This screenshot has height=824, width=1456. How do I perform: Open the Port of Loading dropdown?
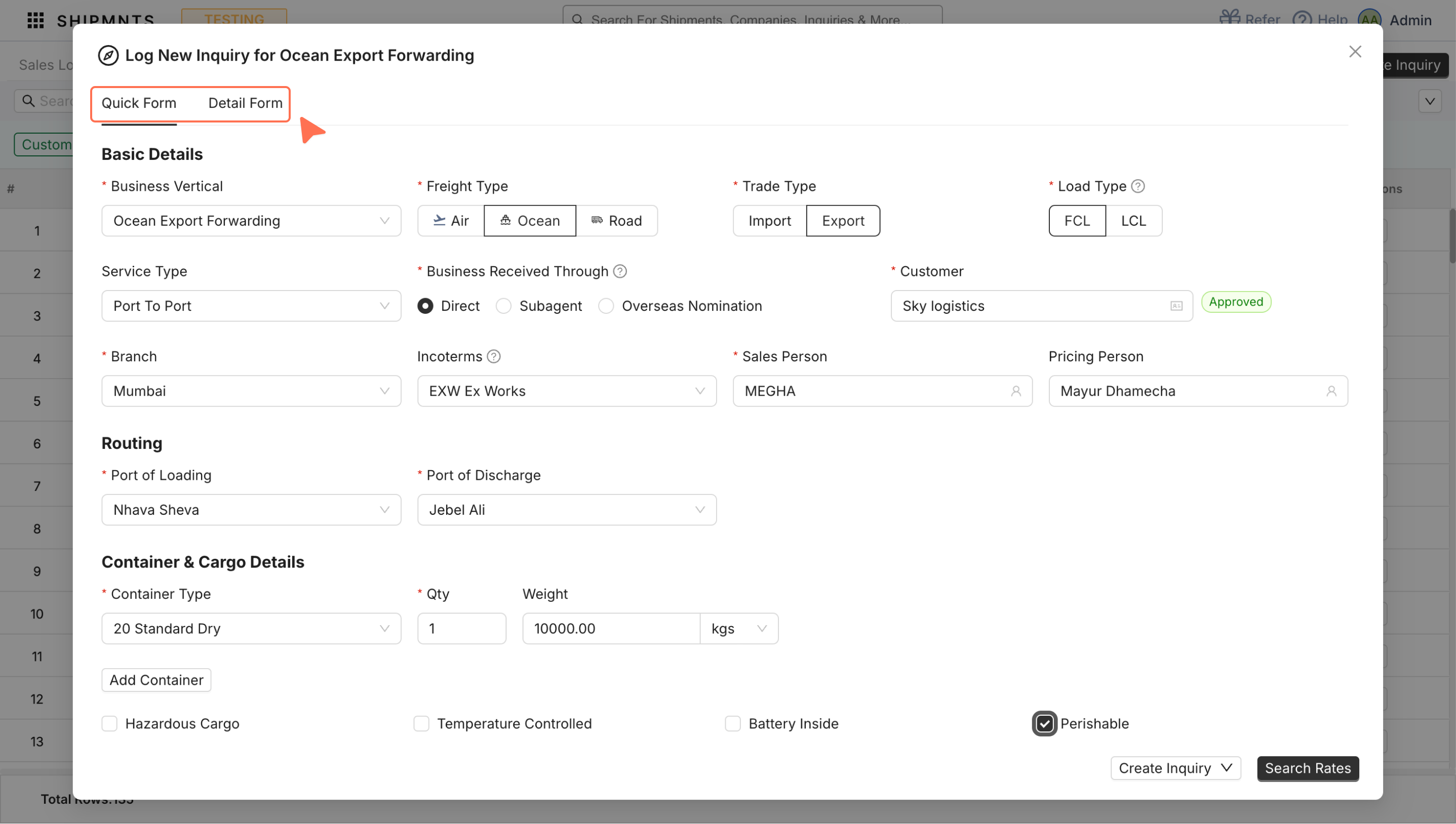[x=251, y=510]
